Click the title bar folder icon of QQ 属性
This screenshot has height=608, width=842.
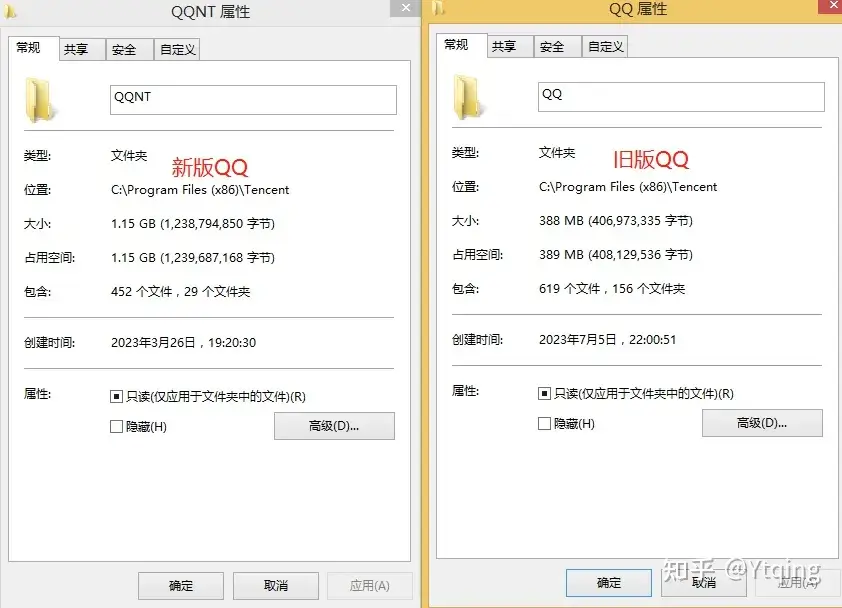[437, 8]
